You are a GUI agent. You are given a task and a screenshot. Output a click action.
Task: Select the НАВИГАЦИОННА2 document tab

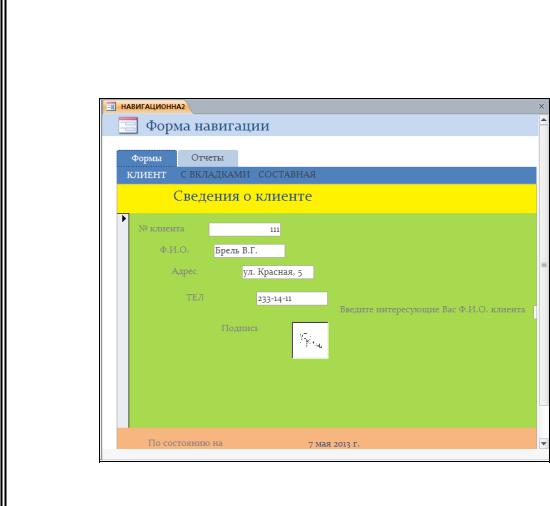pos(147,106)
